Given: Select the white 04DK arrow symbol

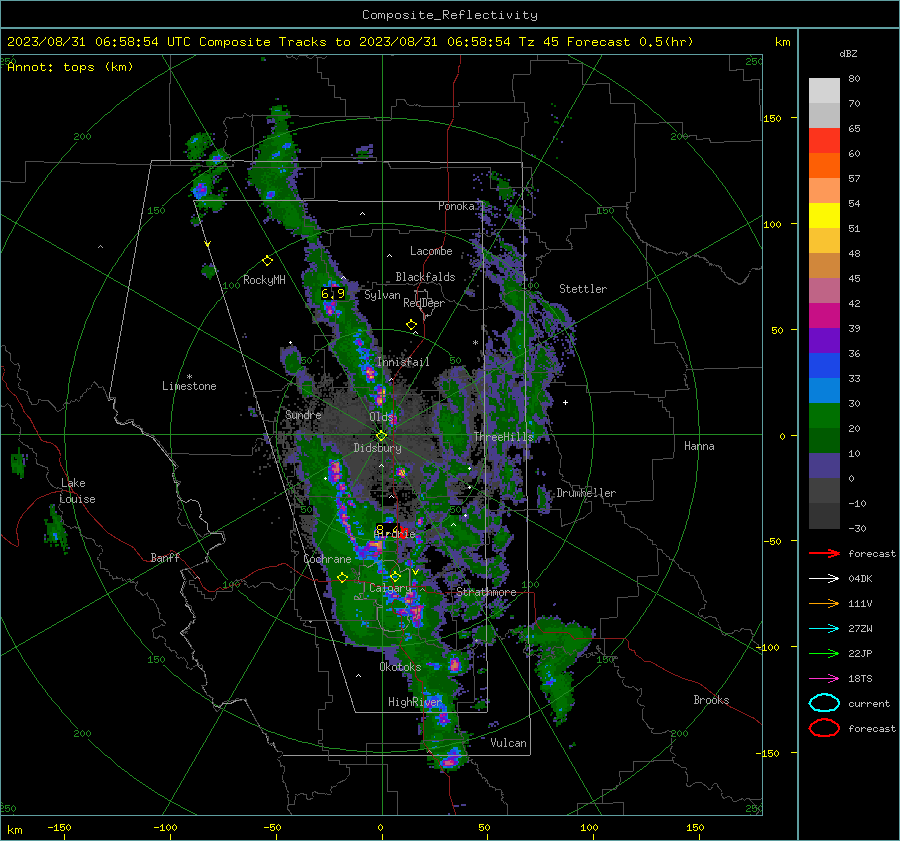Looking at the screenshot, I should 824,579.
